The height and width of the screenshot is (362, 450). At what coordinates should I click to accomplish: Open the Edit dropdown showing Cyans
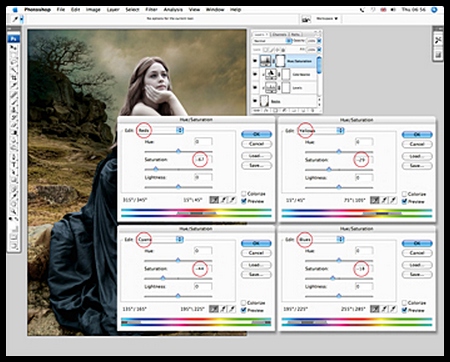pos(160,239)
